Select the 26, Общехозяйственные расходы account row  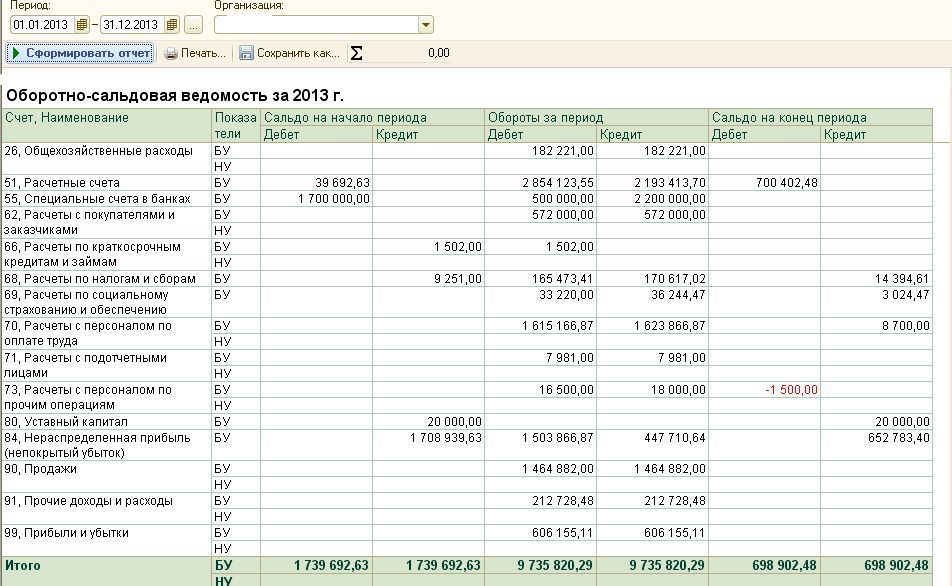(x=98, y=151)
